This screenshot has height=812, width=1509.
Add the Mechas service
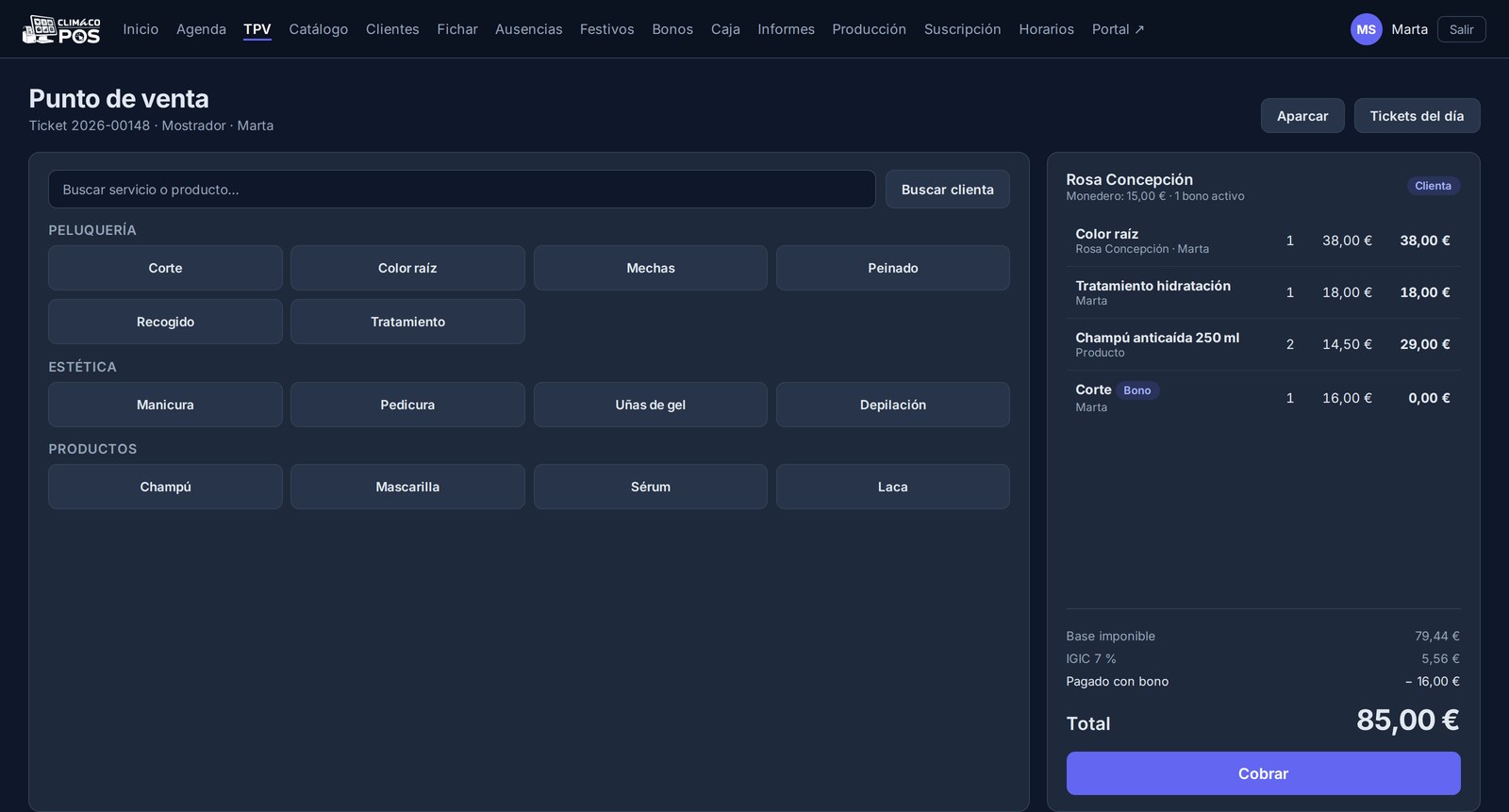coord(651,268)
